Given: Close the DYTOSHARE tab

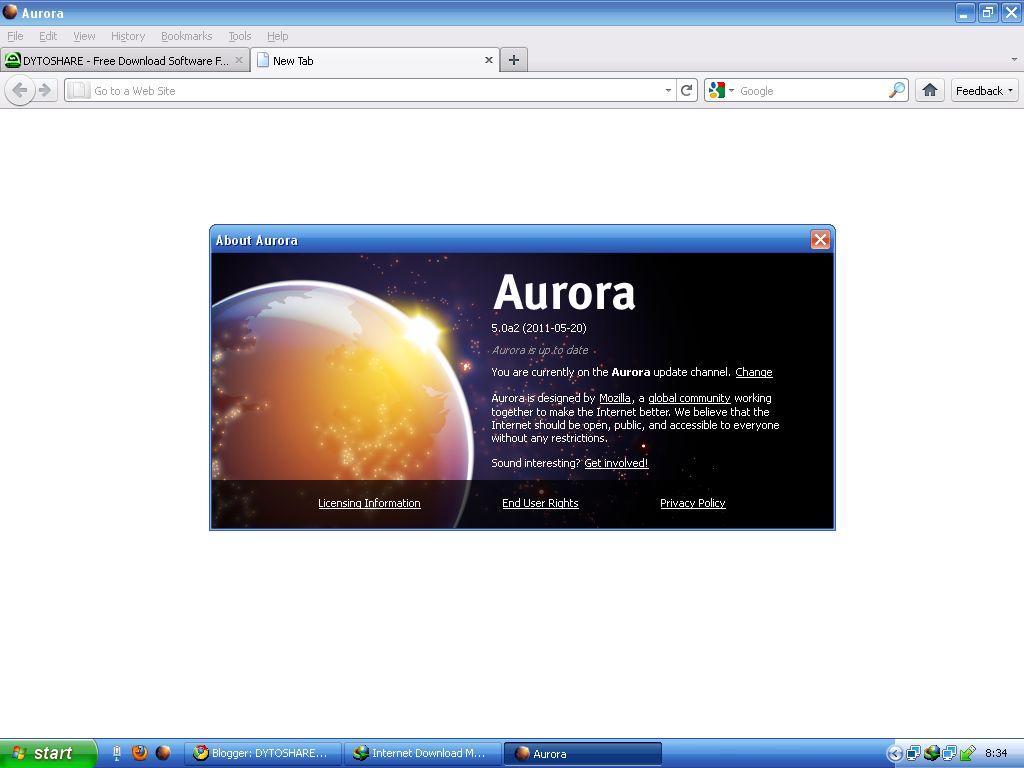Looking at the screenshot, I should (239, 60).
